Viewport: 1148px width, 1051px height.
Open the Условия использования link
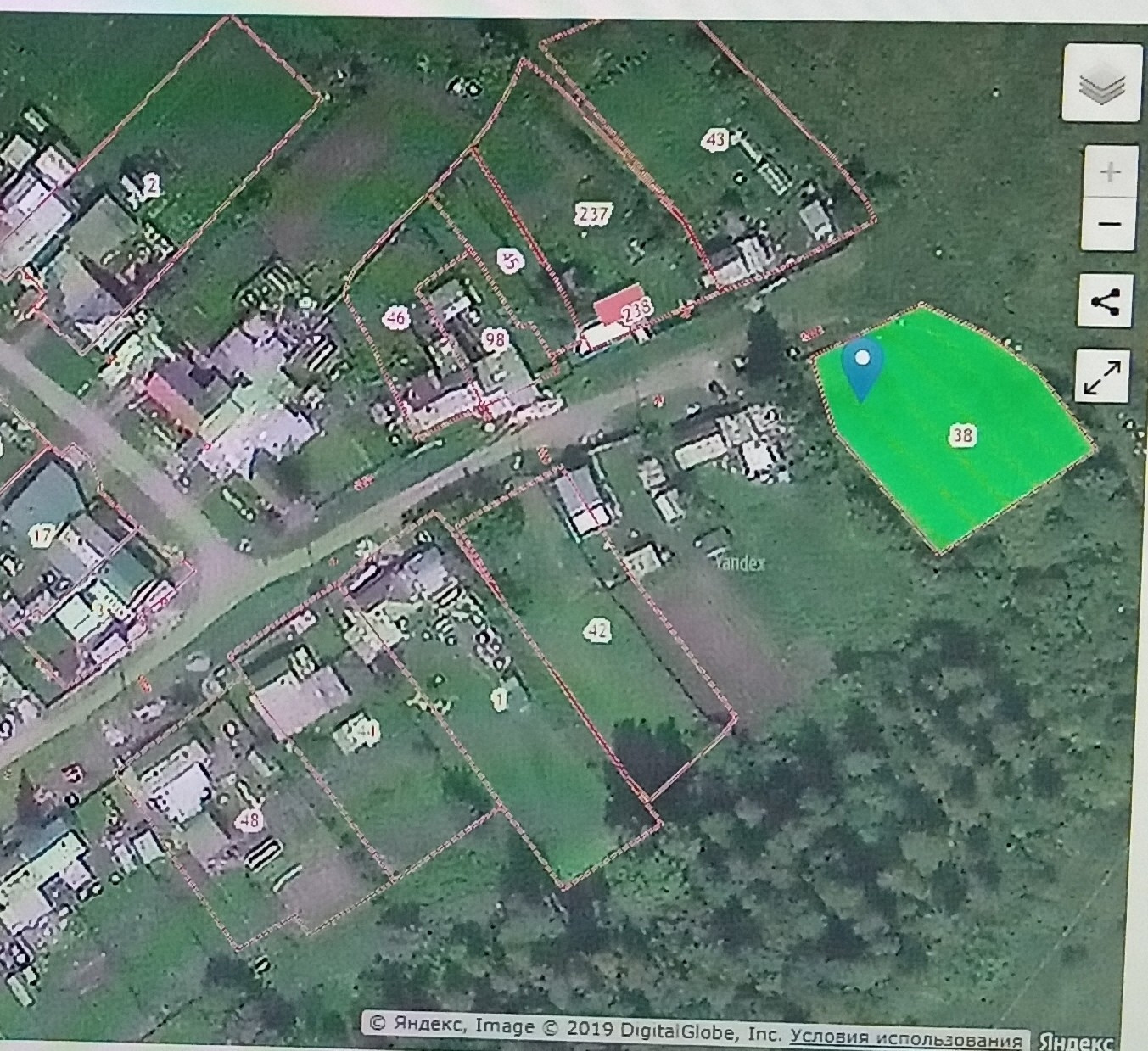(906, 1038)
